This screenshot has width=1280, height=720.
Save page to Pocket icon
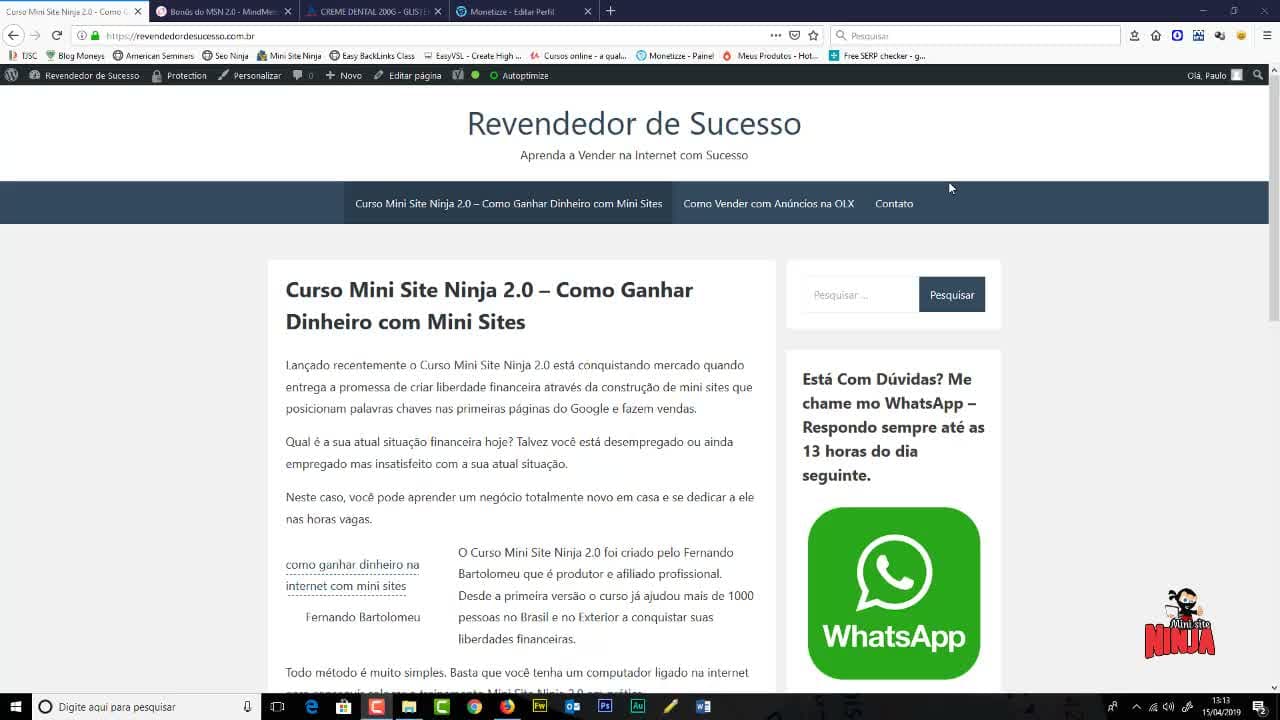[794, 35]
